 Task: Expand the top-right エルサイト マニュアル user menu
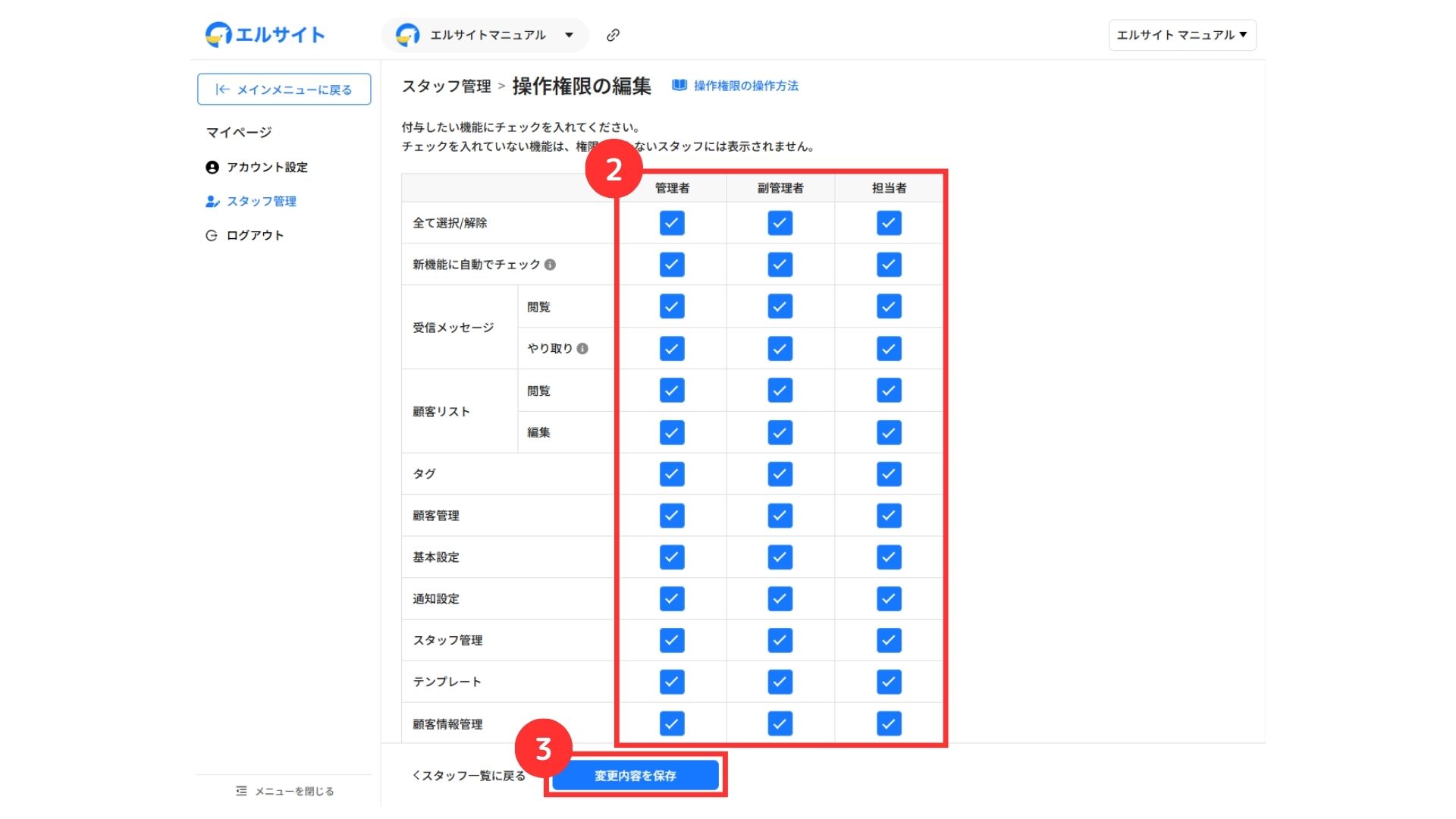click(x=1181, y=35)
